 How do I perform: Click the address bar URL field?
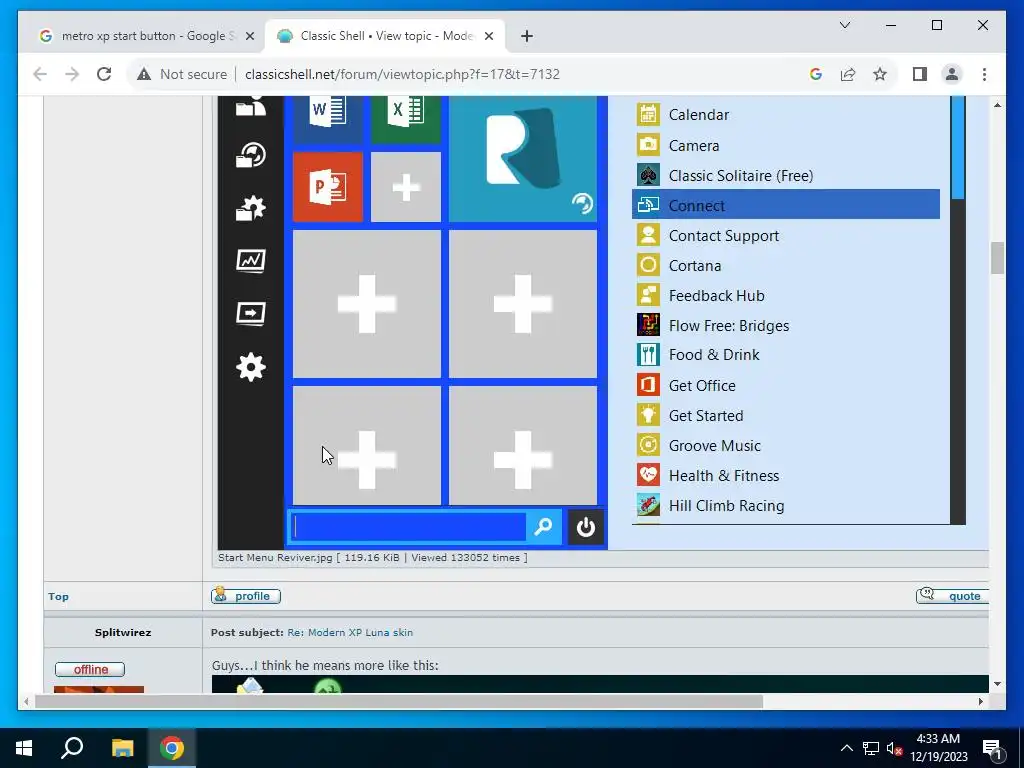(x=402, y=74)
